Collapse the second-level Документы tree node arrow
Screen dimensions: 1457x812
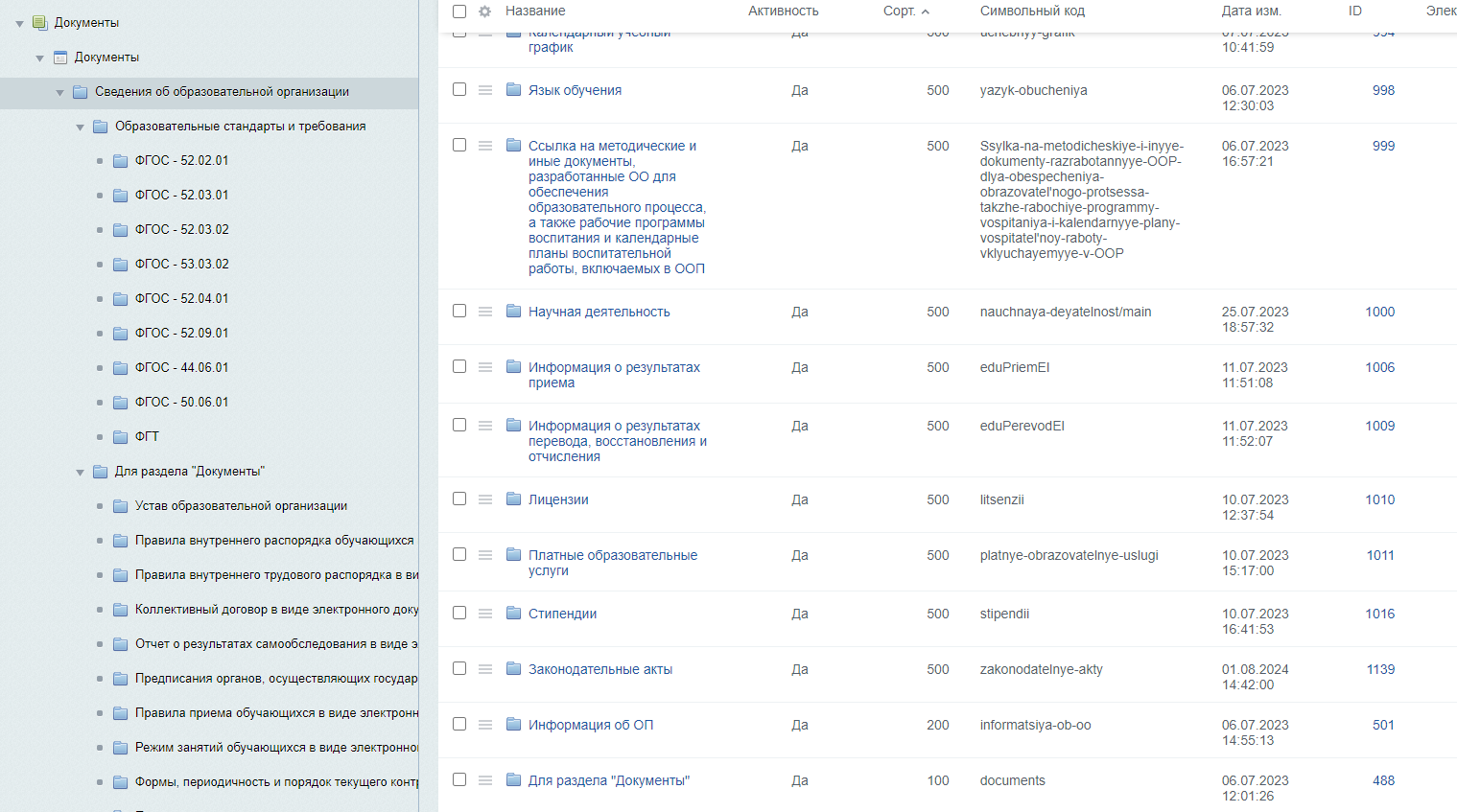click(x=39, y=58)
